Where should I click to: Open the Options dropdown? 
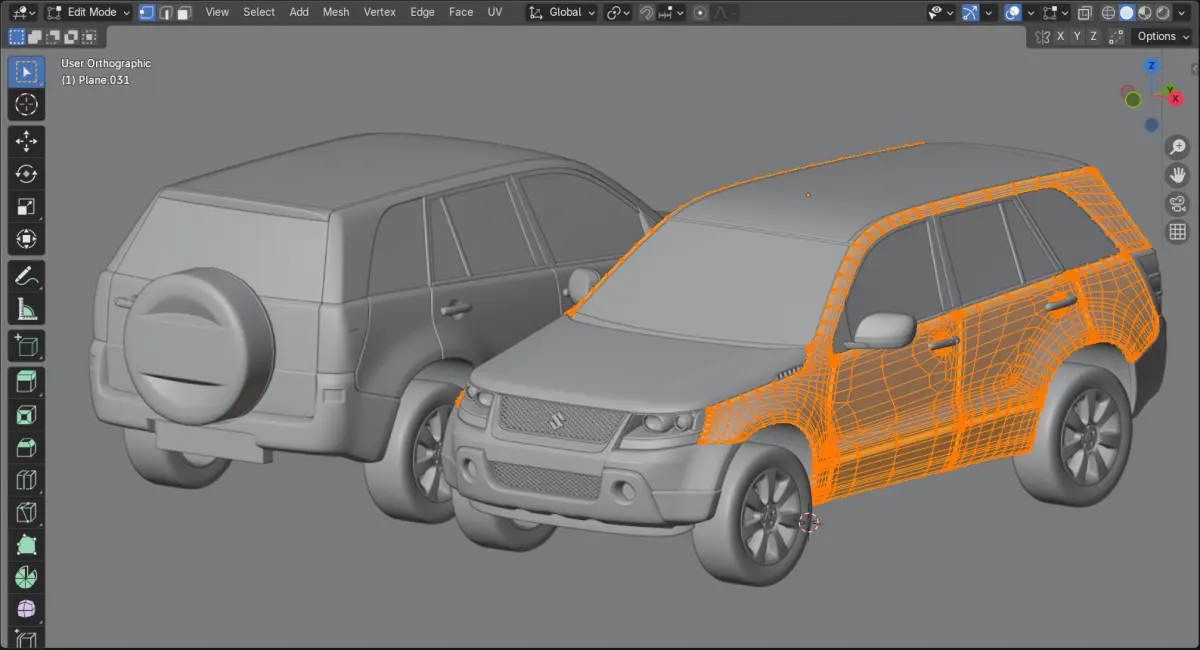pyautogui.click(x=1163, y=36)
